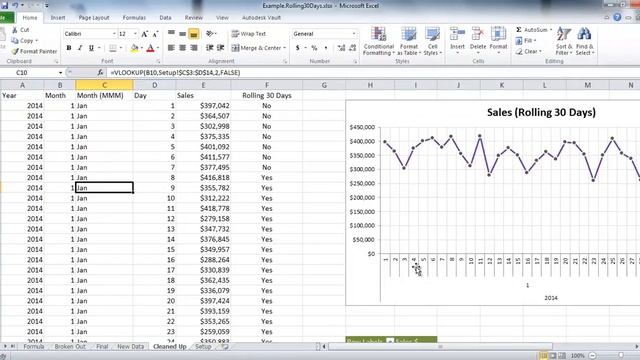Apply the yellow Fill Color
The width and height of the screenshot is (640, 360).
coord(134,48)
